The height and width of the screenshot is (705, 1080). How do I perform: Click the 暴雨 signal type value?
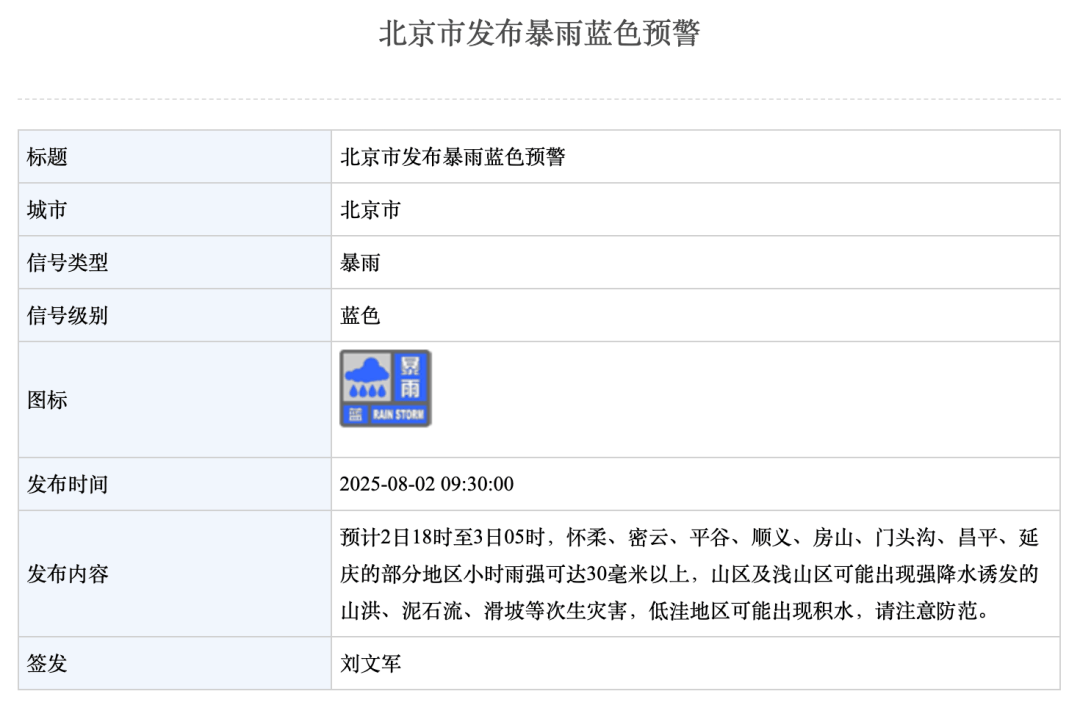pyautogui.click(x=360, y=263)
